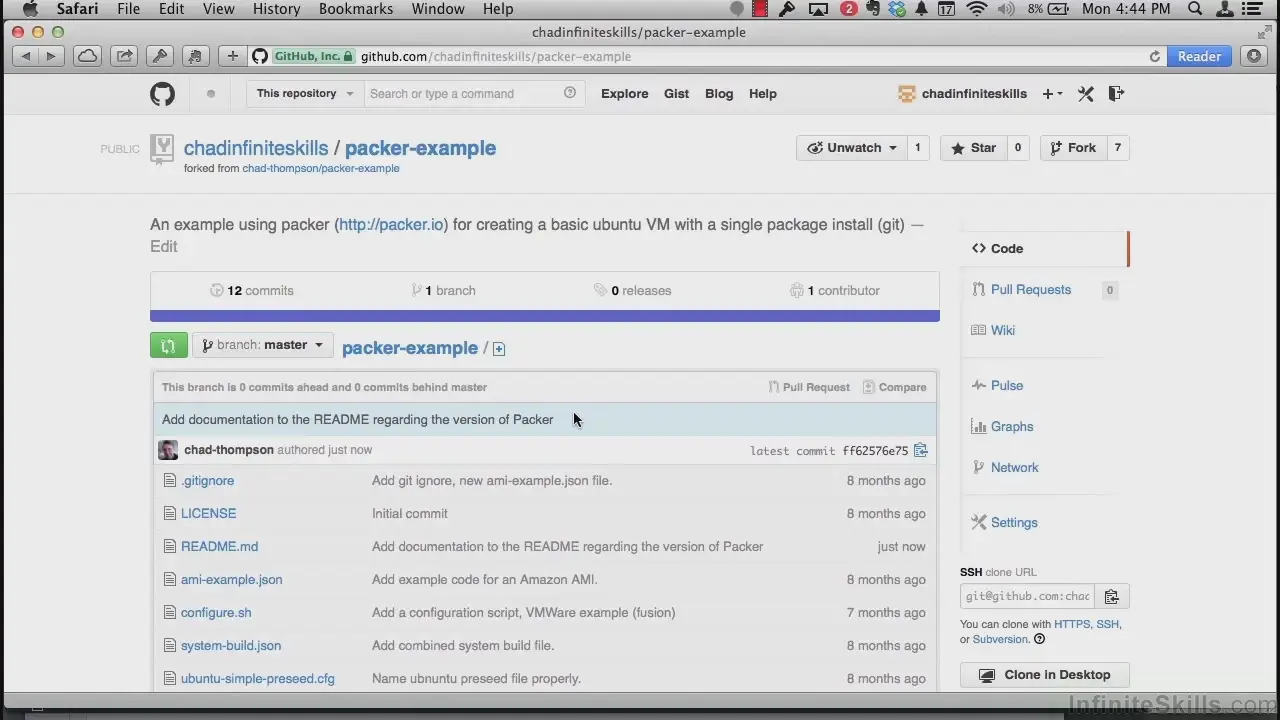Open the History menu

[276, 9]
